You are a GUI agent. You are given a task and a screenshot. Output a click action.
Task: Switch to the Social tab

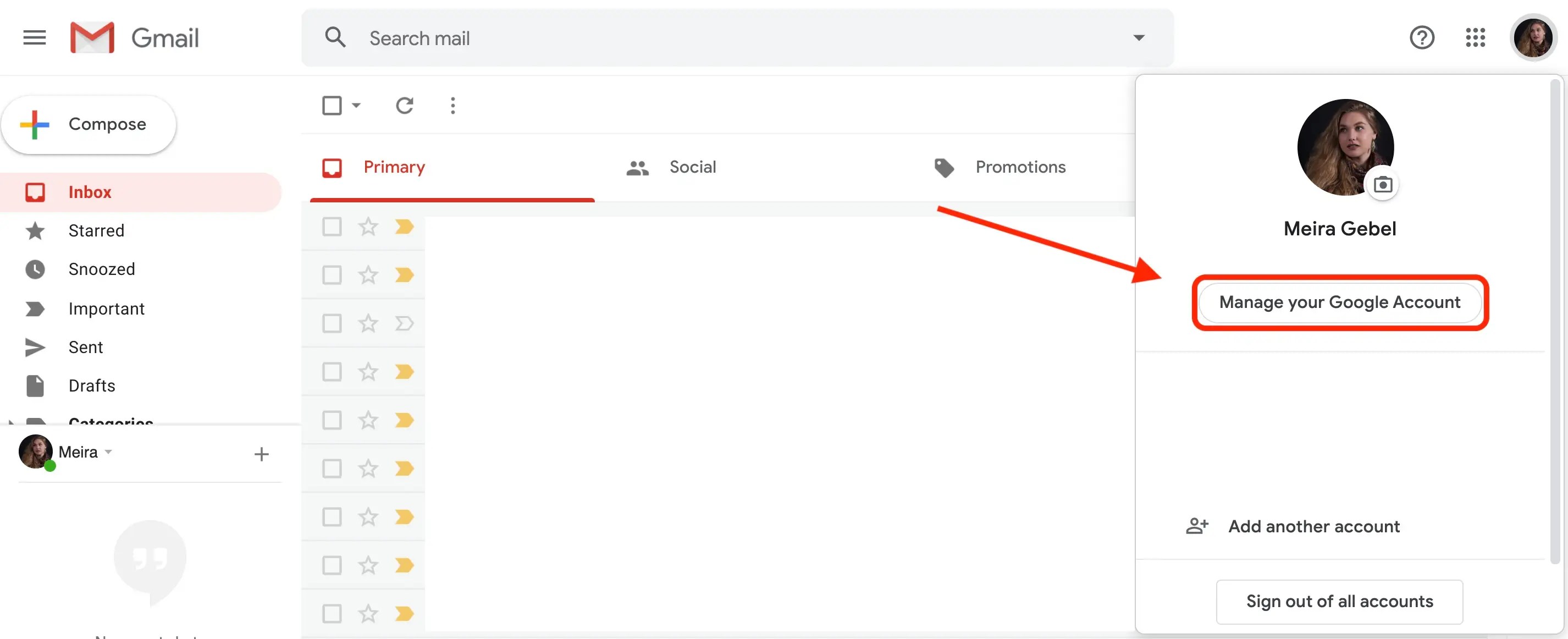tap(692, 167)
